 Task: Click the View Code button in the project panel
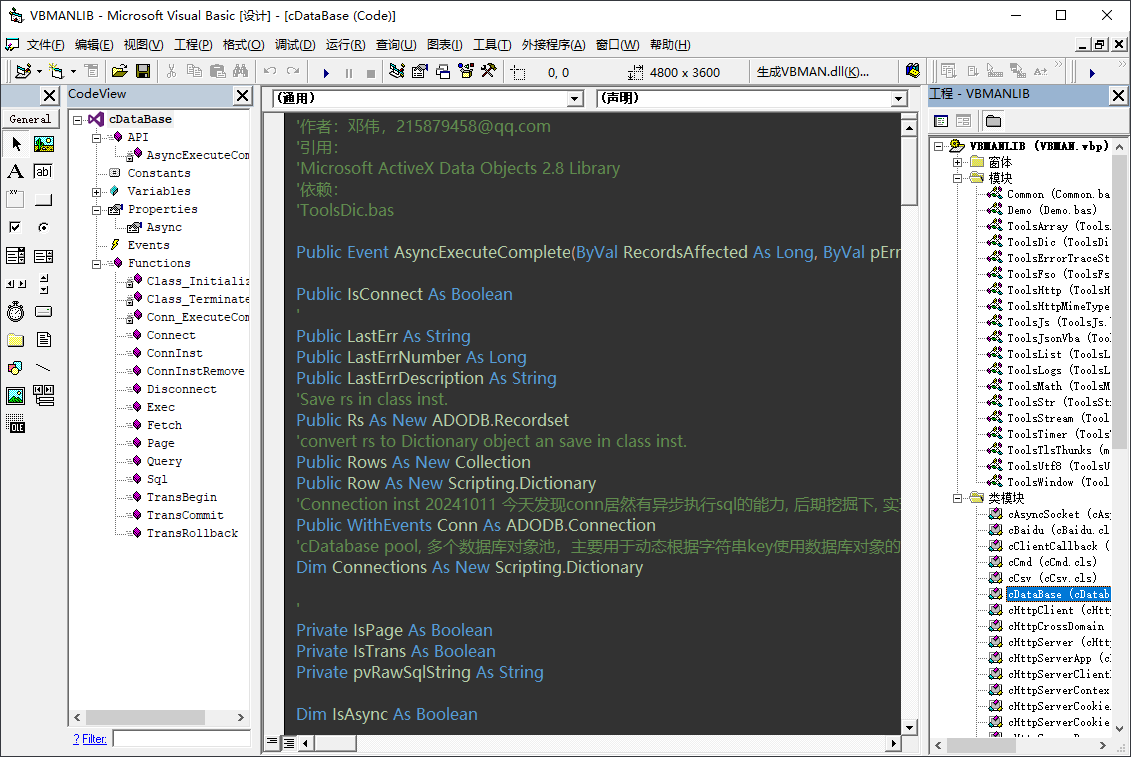point(940,121)
